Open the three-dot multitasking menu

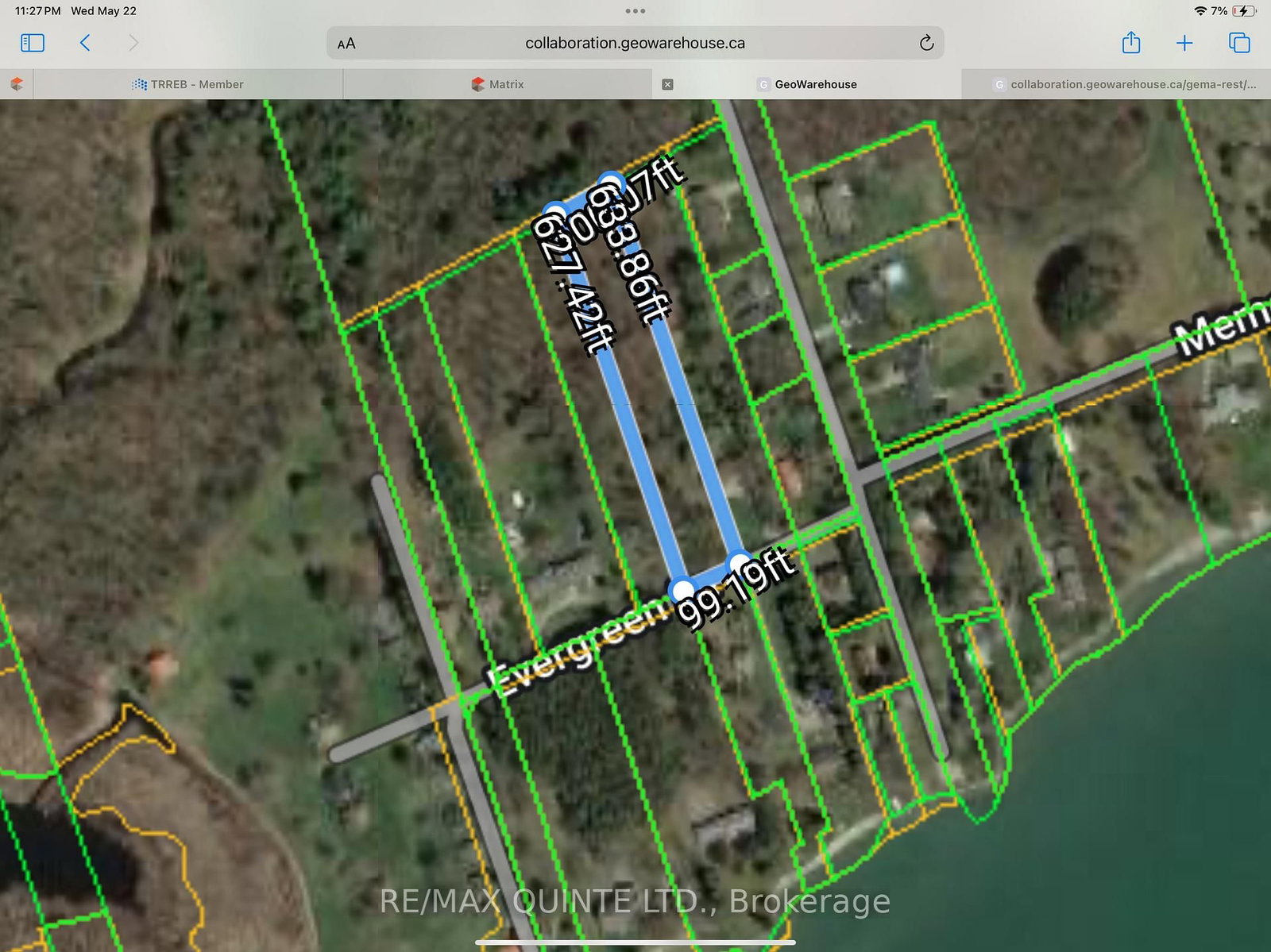[635, 11]
